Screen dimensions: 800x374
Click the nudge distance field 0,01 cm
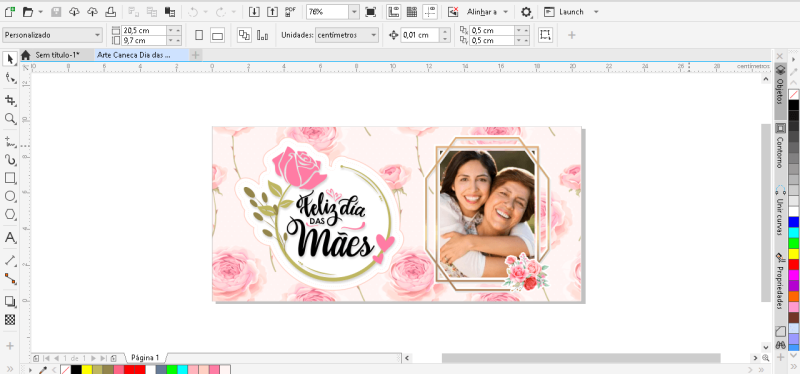420,35
